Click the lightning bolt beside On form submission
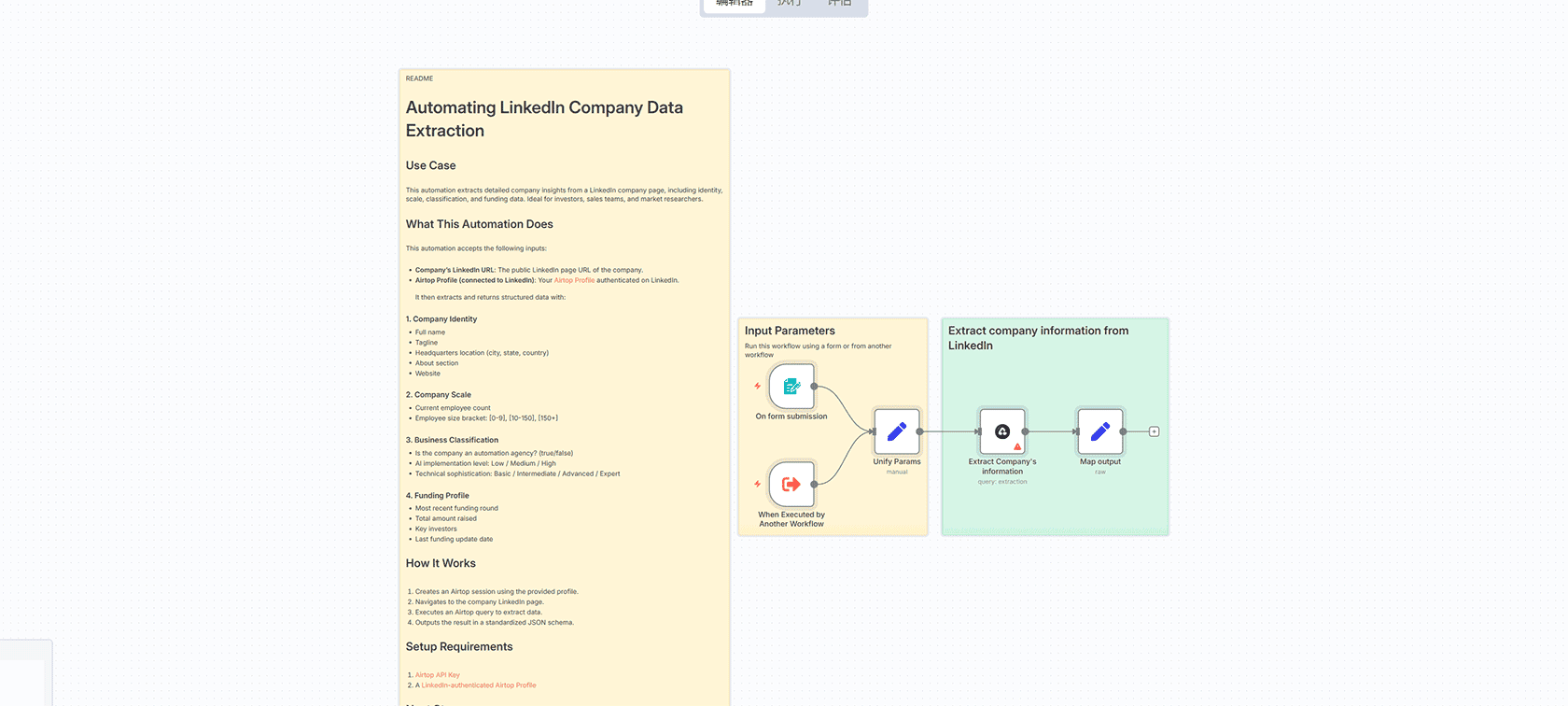The image size is (1568, 706). [x=758, y=386]
